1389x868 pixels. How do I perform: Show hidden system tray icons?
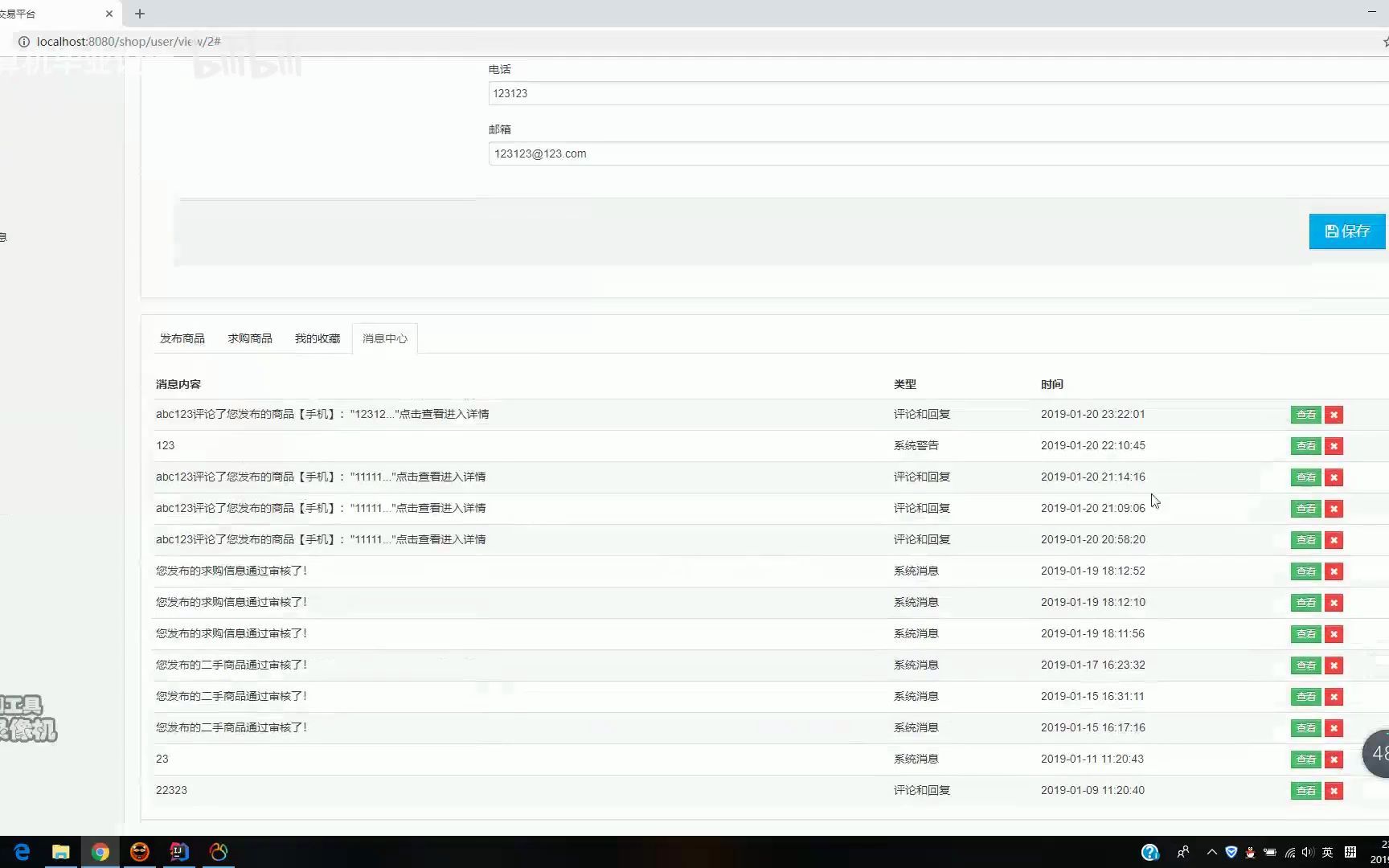[x=1212, y=852]
